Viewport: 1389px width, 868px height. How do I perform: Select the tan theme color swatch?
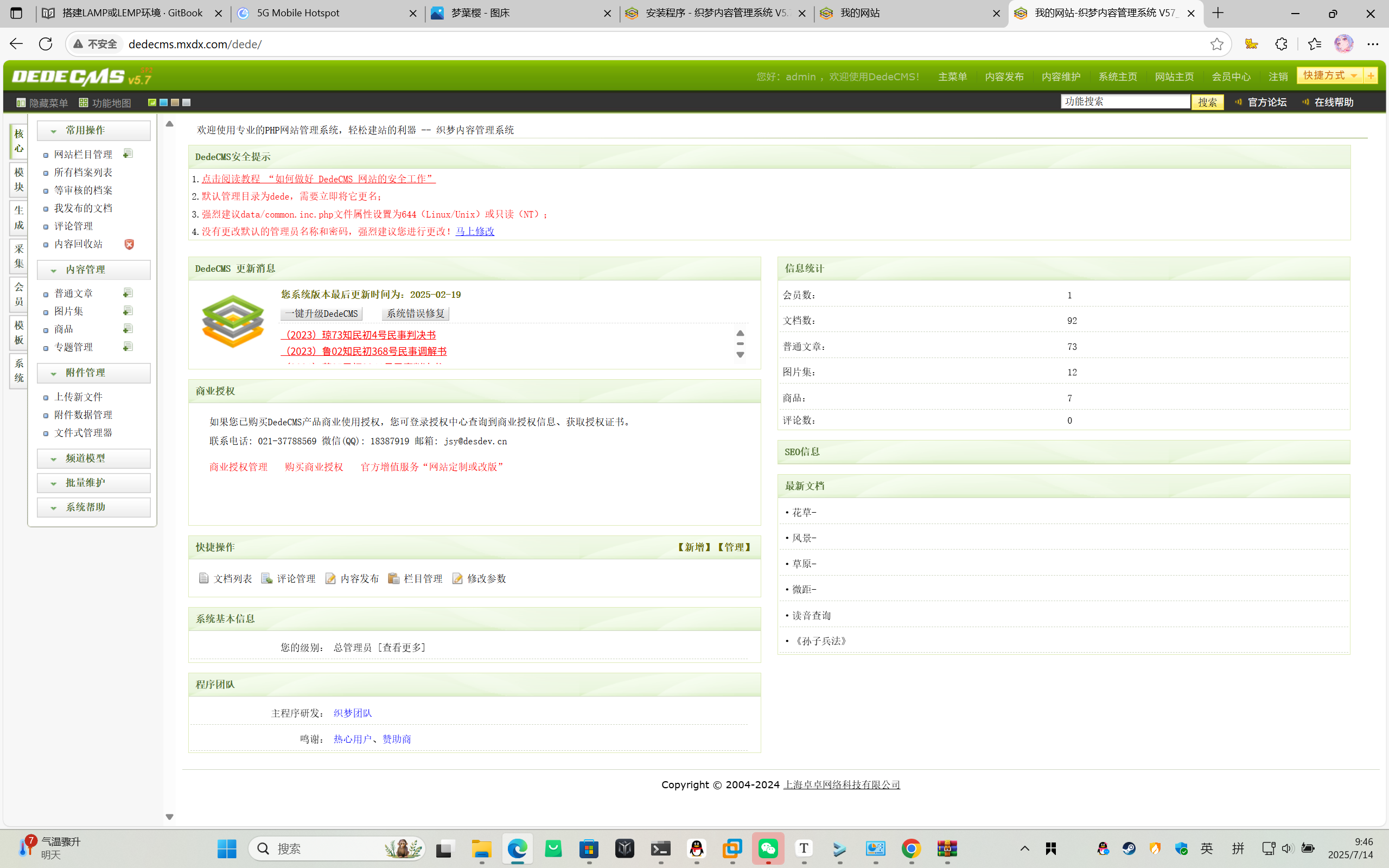[175, 102]
